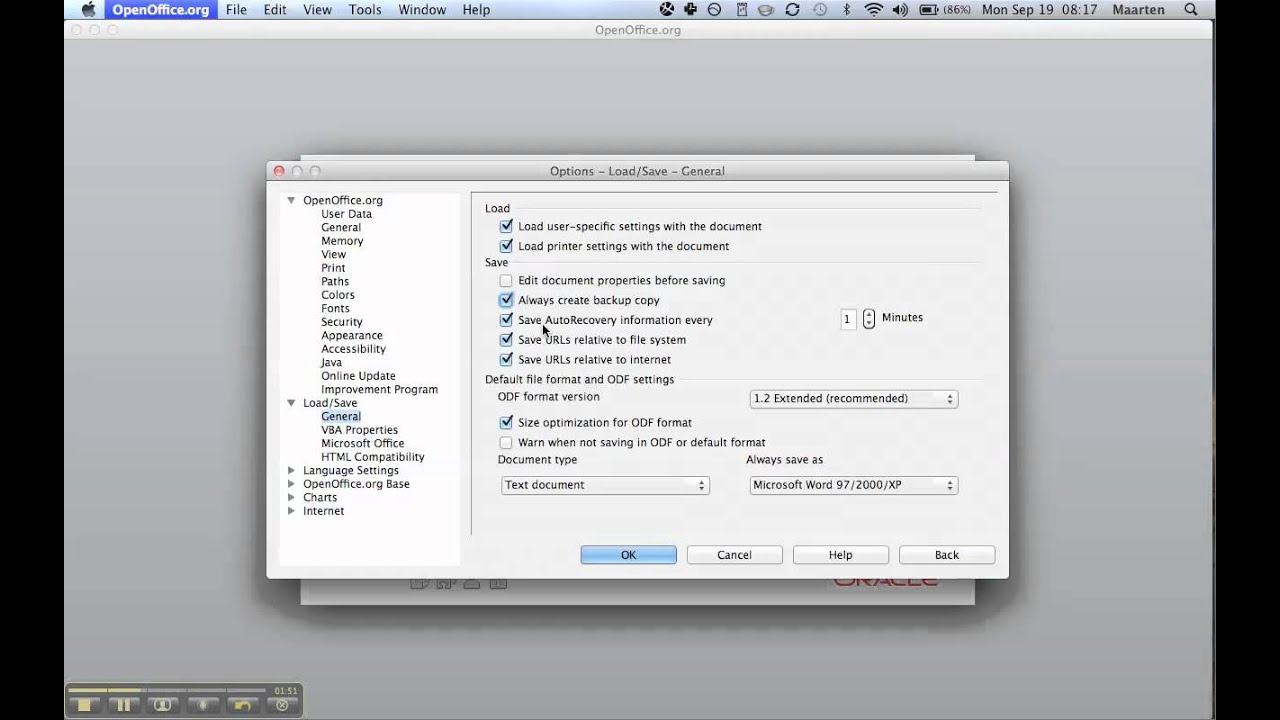Viewport: 1280px width, 720px height.
Task: Cancel recording with the X icon
Action: (282, 705)
